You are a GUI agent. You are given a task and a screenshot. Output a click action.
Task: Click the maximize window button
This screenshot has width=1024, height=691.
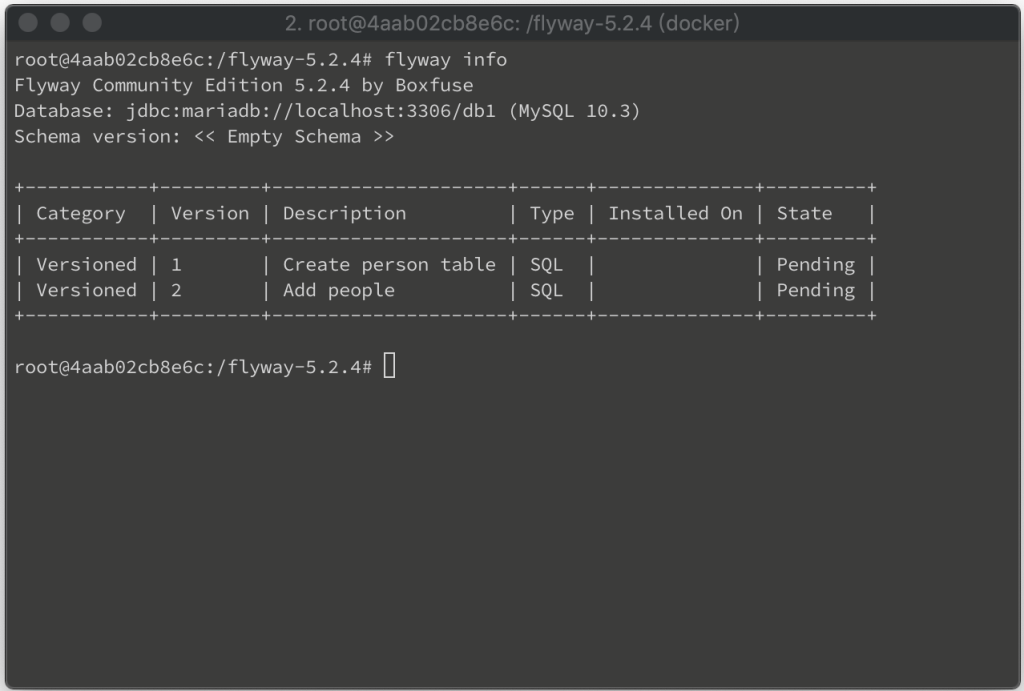[x=92, y=23]
